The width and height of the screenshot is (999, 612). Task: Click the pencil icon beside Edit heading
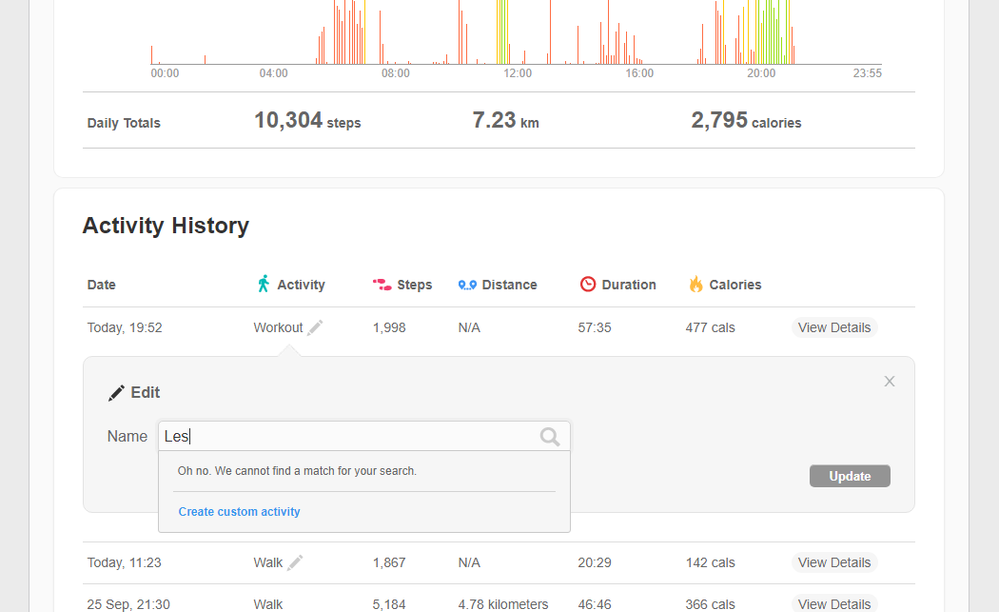117,393
